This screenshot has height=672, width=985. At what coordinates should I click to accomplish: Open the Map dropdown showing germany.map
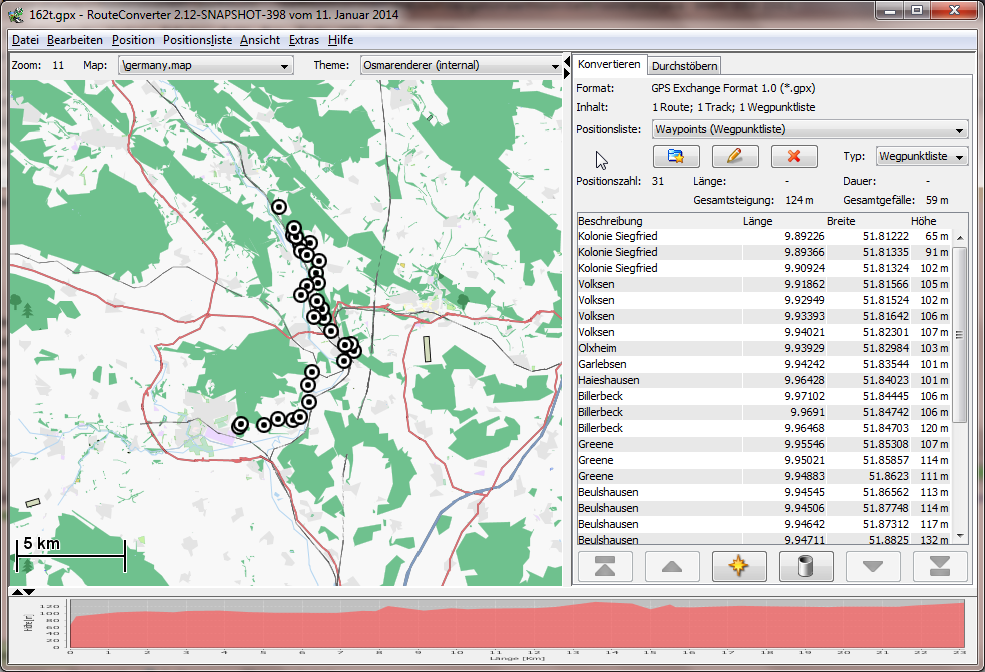(x=205, y=66)
